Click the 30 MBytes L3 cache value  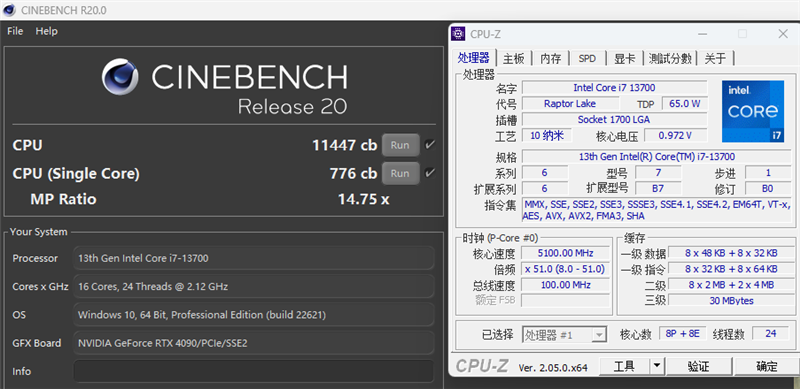tap(731, 301)
